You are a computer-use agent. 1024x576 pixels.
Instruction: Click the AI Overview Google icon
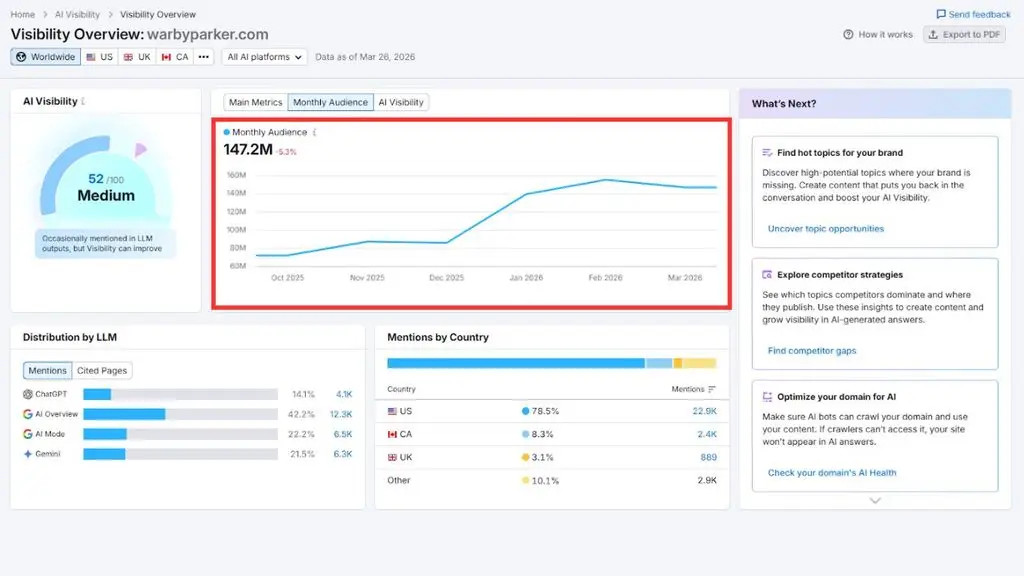click(27, 414)
